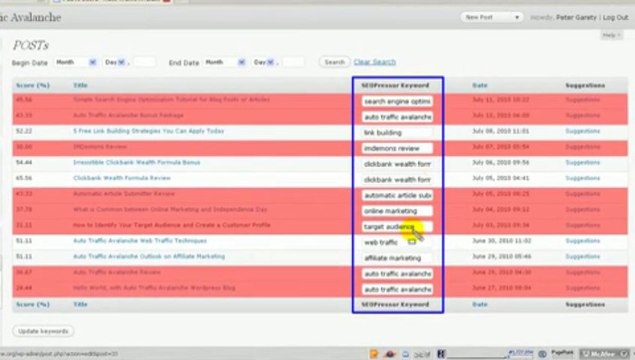This screenshot has width=635, height=360.
Task: Open Suggestions for the Search Engine Optimization row
Action: point(582,99)
